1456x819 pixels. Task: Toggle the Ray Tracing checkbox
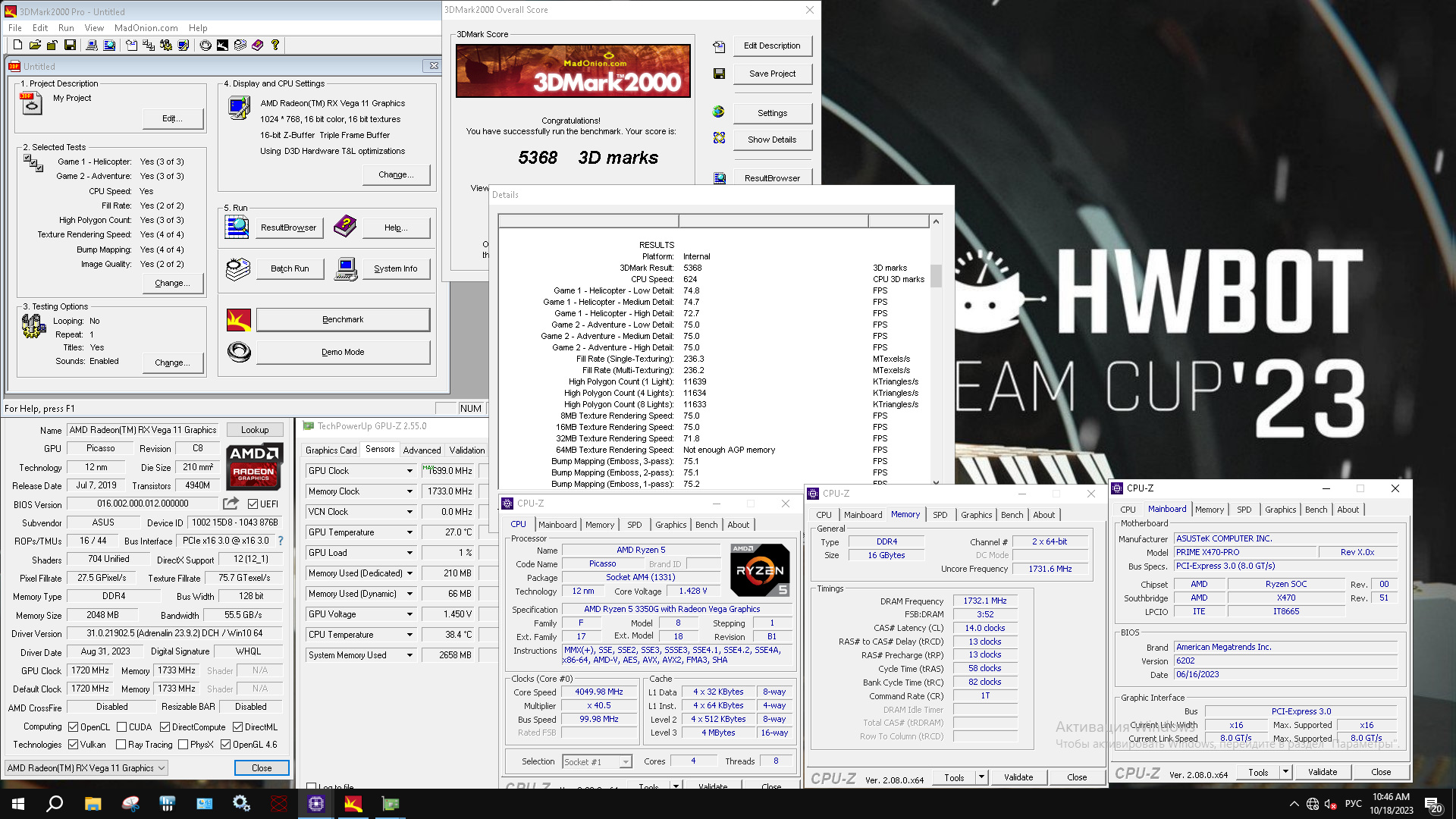click(x=121, y=745)
